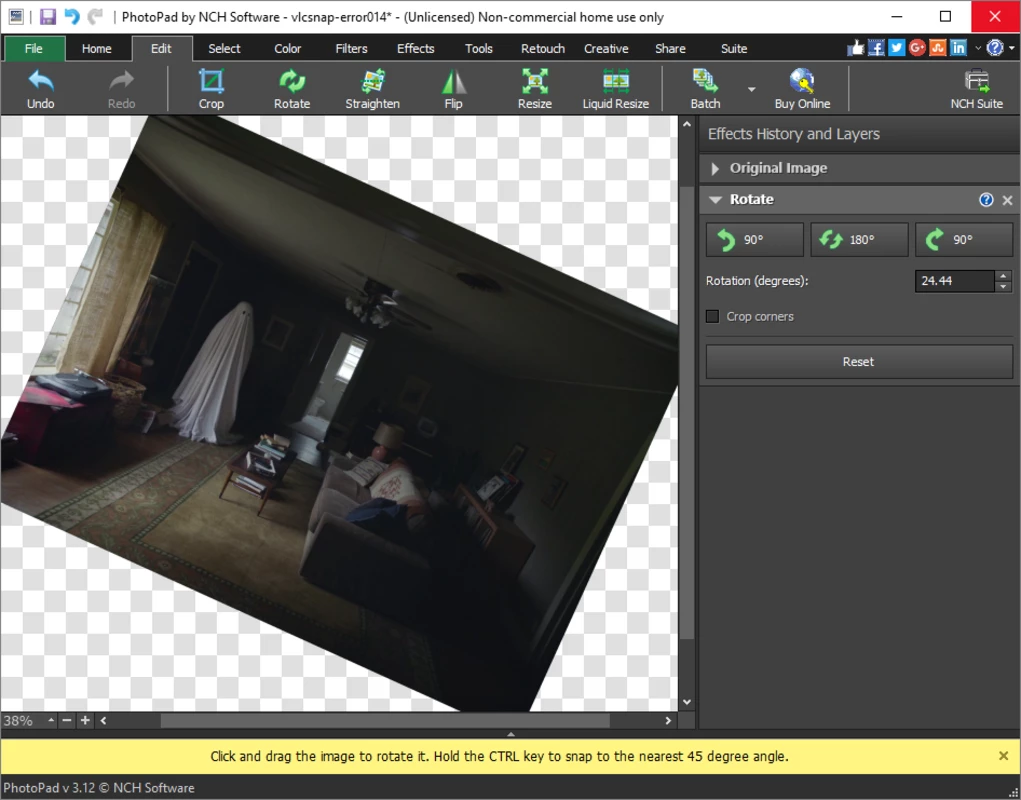Expand the Original Image section

click(715, 169)
